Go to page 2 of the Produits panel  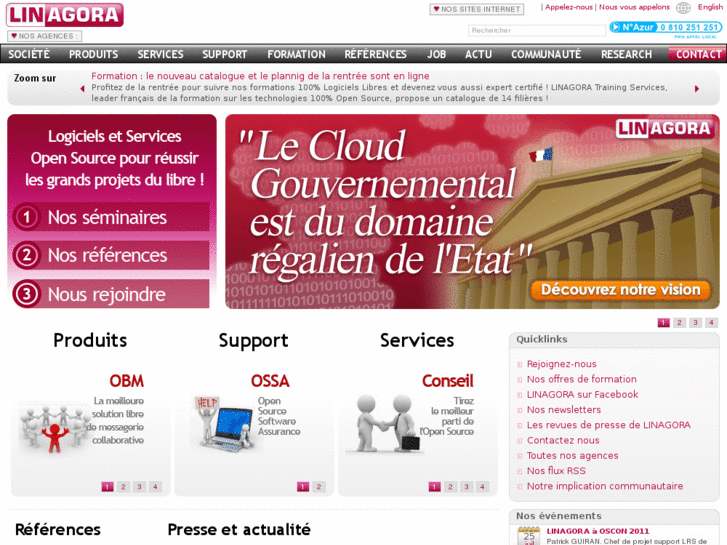click(123, 487)
